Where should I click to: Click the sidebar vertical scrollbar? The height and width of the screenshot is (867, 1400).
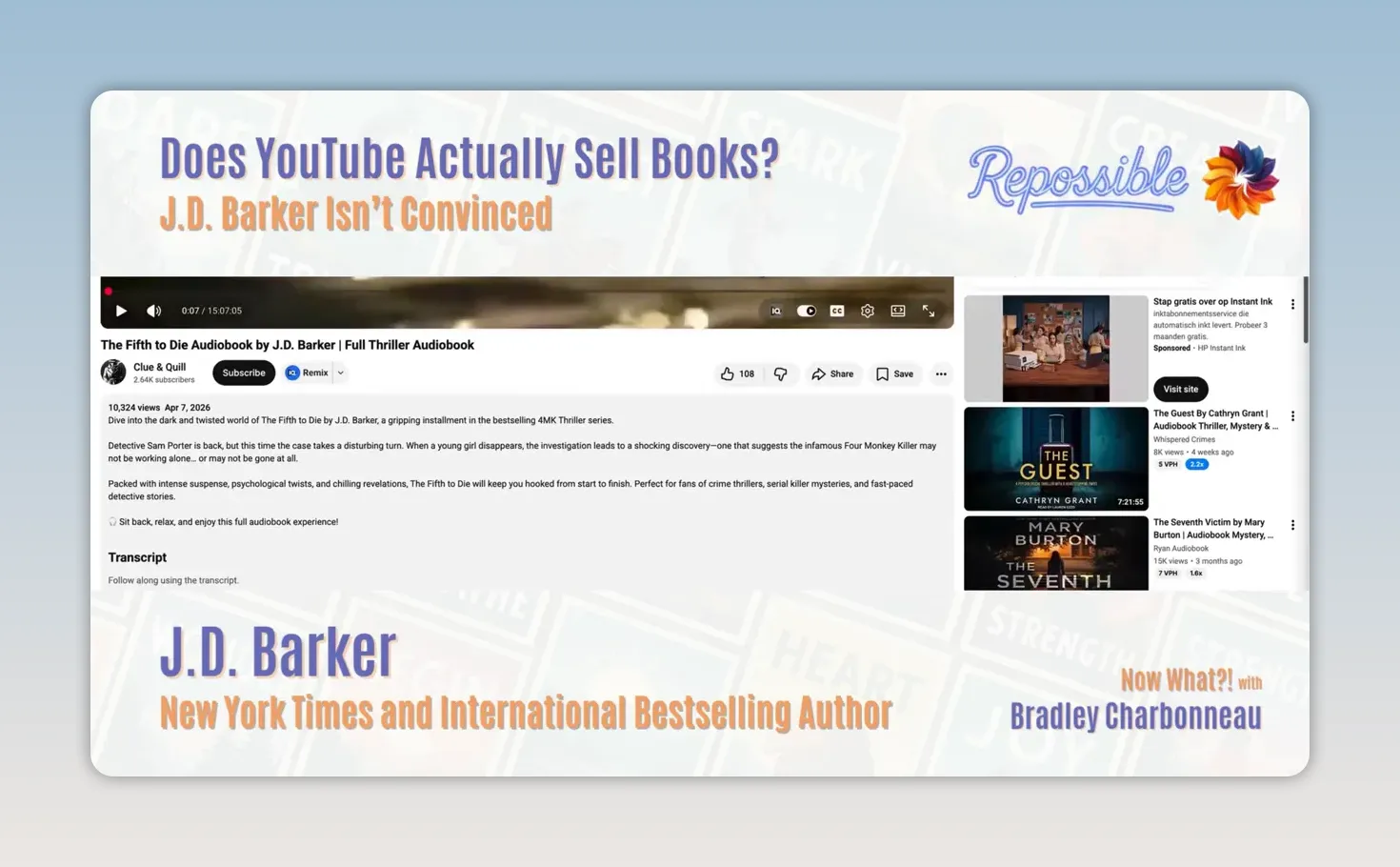1305,310
